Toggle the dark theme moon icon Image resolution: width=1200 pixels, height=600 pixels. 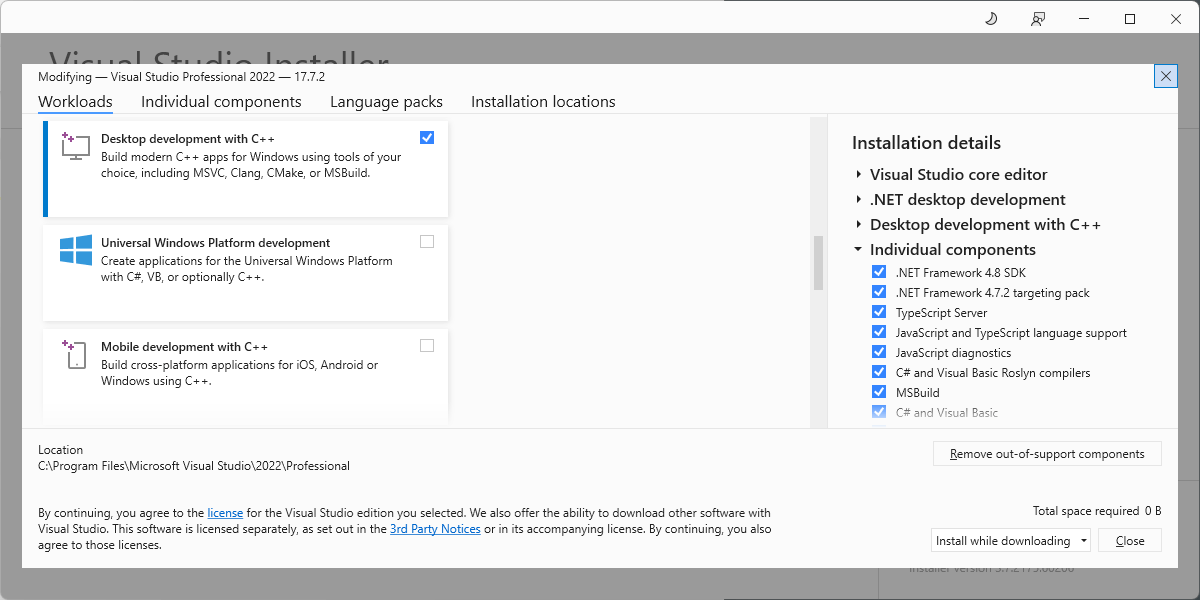(991, 19)
